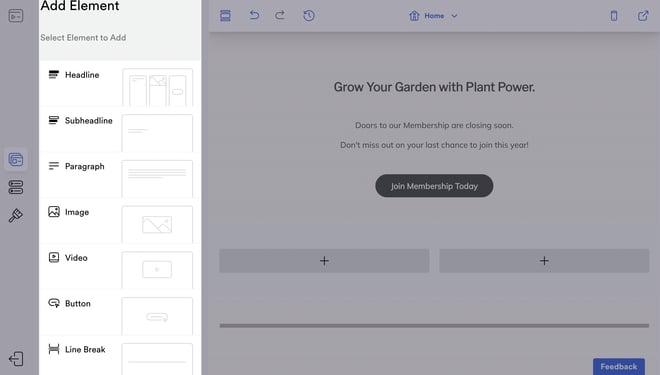Screen dimensions: 660x375
Task: Open page in new window icon
Action: point(643,16)
